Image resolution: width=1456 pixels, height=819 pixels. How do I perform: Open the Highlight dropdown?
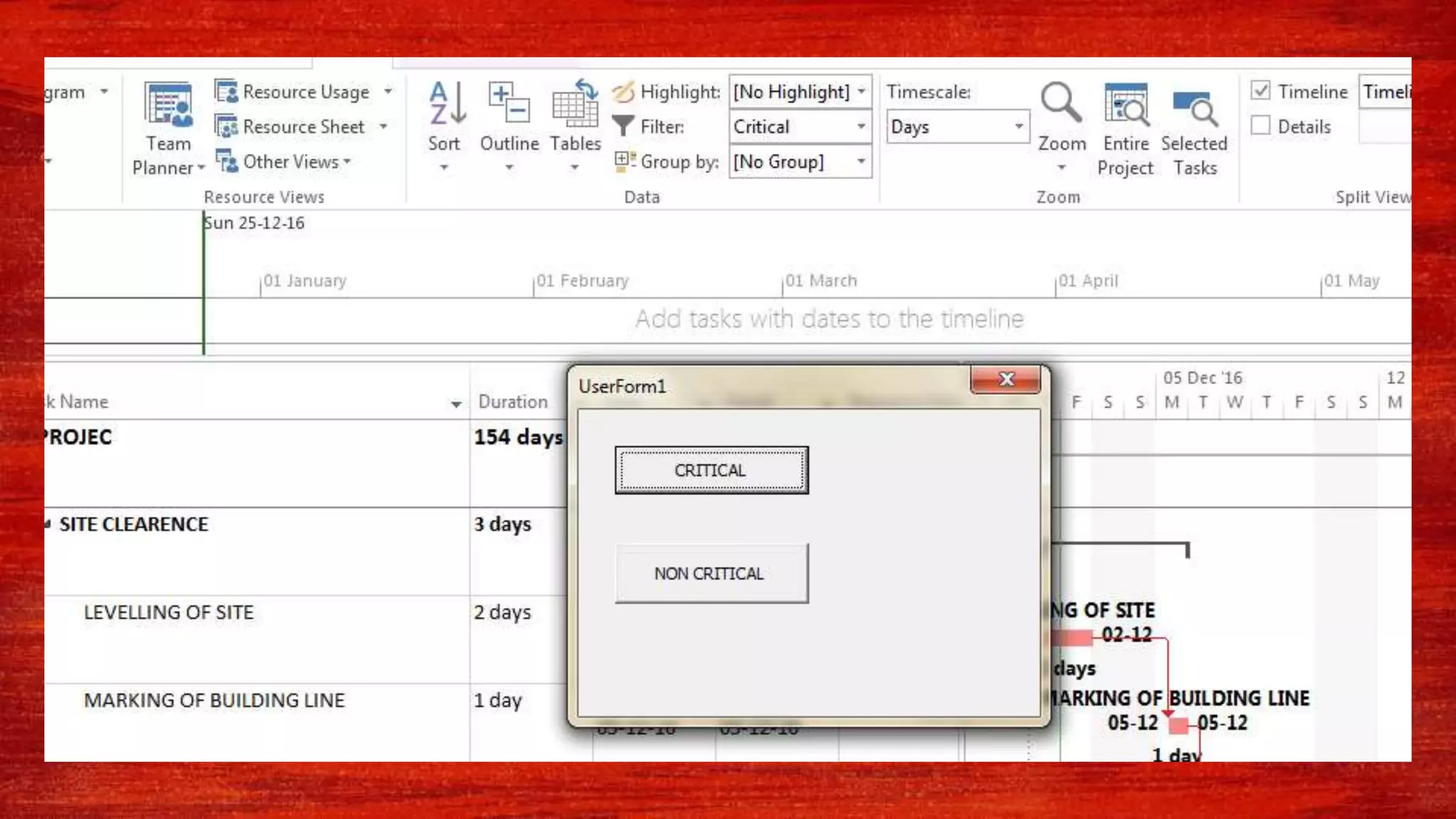point(861,92)
